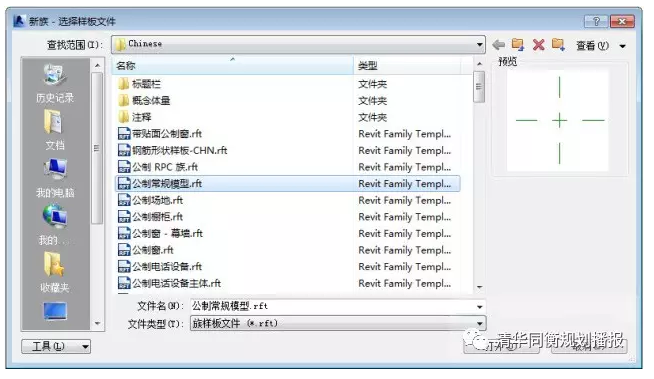Open the 查看 views menu
Screen dimensions: 654x379
(x=592, y=45)
